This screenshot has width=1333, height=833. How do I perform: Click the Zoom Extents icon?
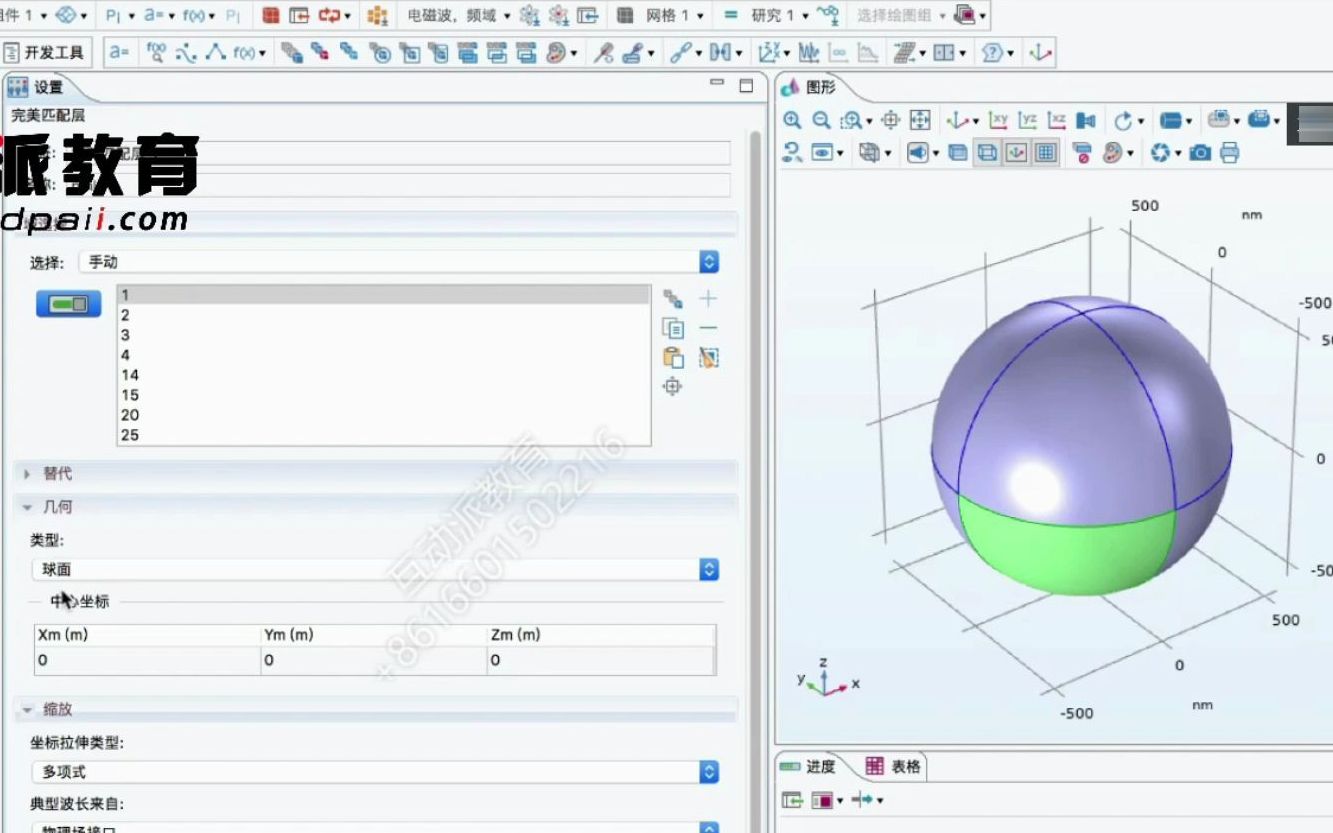point(921,117)
